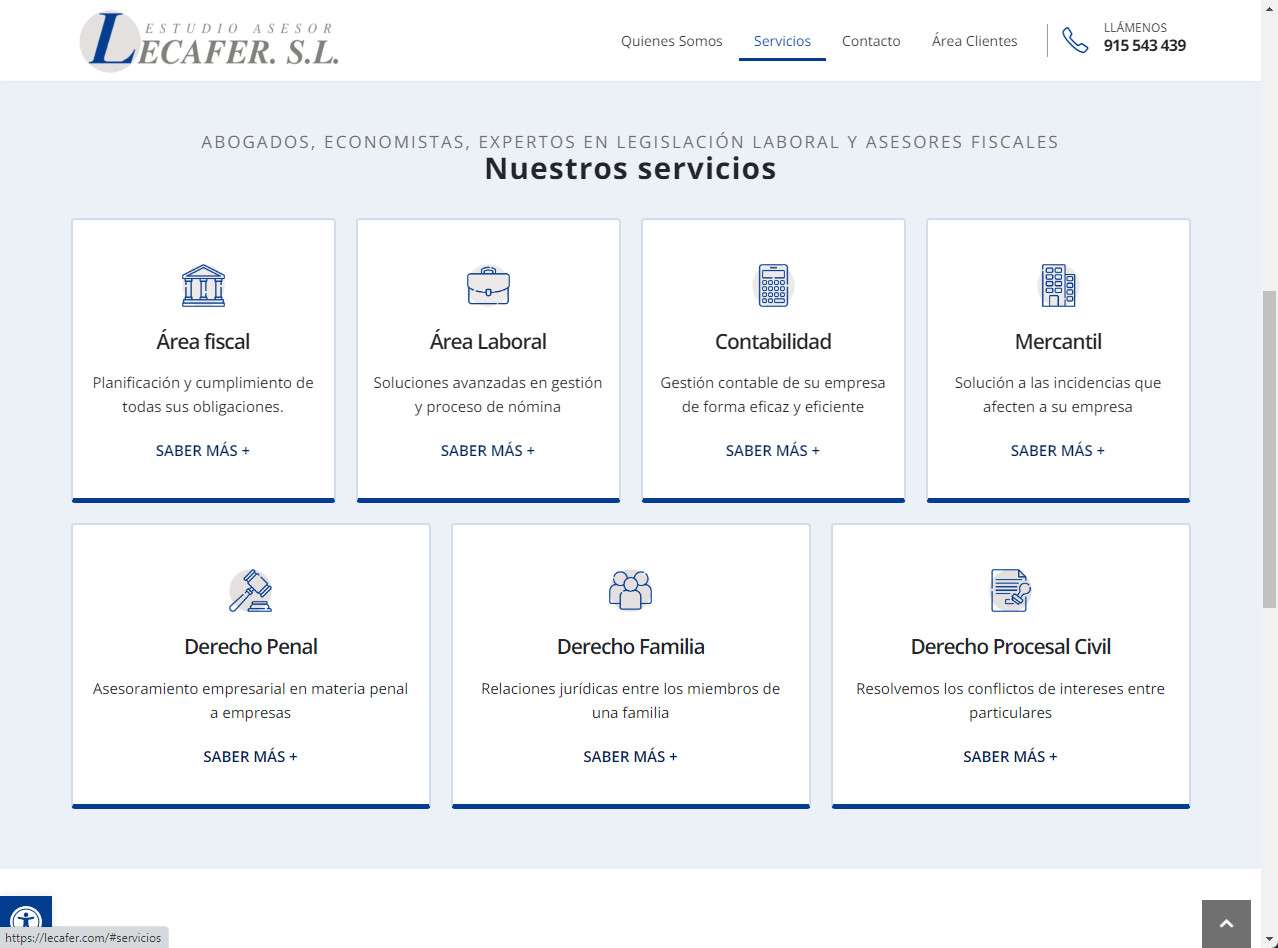Click the calculator icon for Contabilidad
Screen dimensions: 1278x948
[x=773, y=286]
